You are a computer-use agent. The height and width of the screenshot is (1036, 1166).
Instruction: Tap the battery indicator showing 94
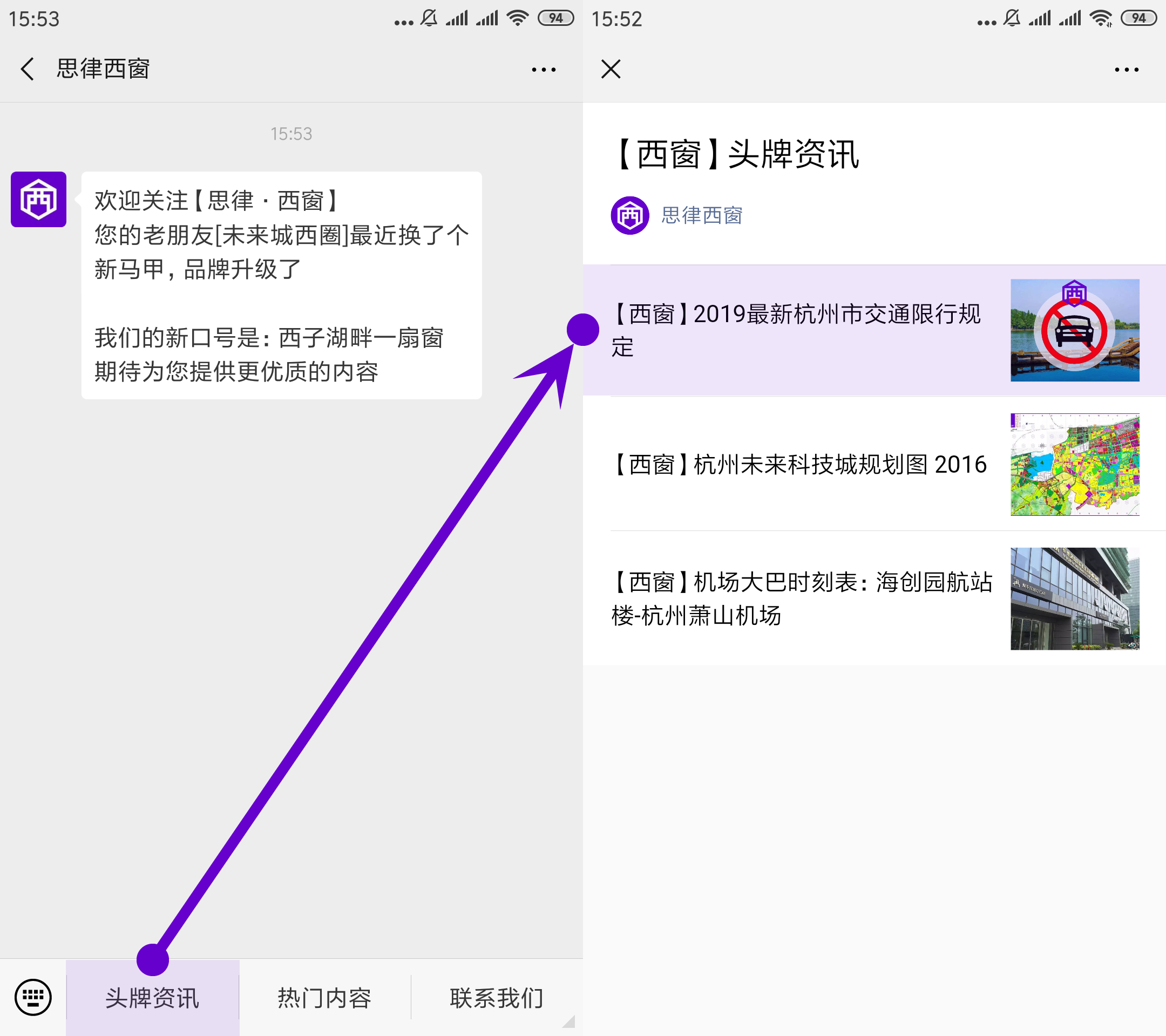[x=556, y=18]
